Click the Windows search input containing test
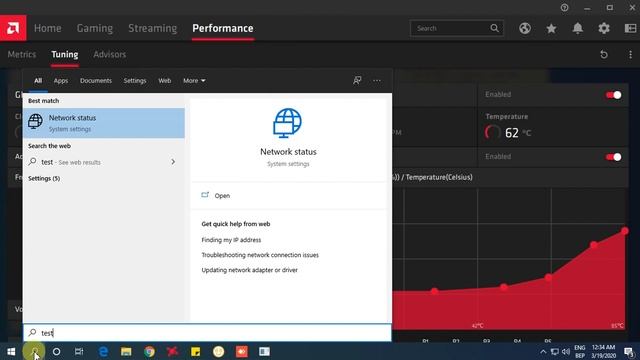This screenshot has width=640, height=360. pyautogui.click(x=207, y=333)
